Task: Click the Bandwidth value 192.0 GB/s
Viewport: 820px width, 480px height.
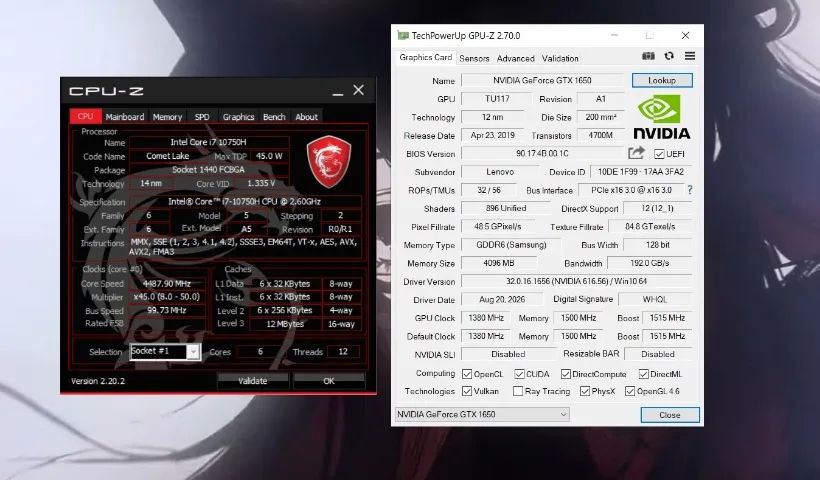Action: 650,263
